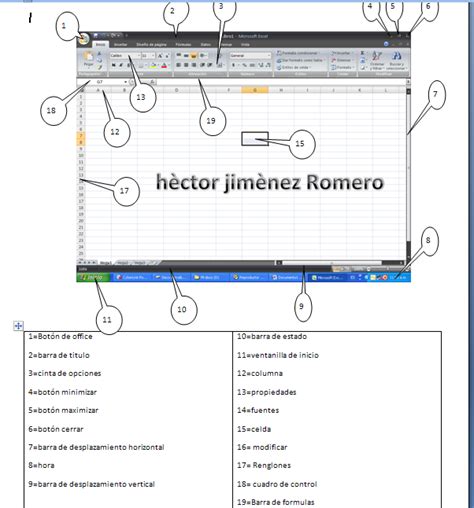This screenshot has width=474, height=508.
Task: Toggle align text left
Action: click(179, 65)
